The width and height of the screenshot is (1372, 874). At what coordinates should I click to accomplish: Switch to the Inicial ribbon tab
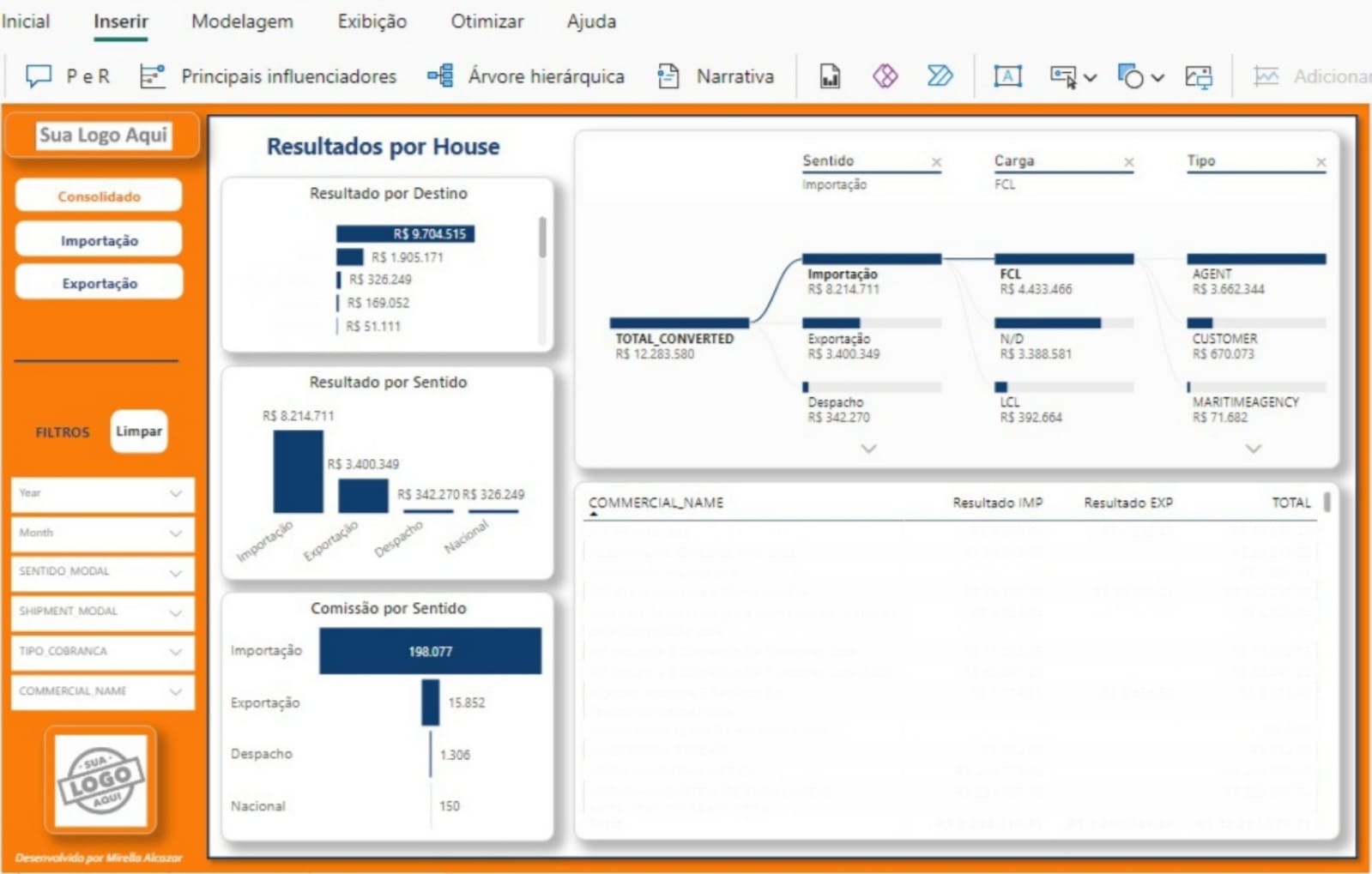(x=26, y=21)
